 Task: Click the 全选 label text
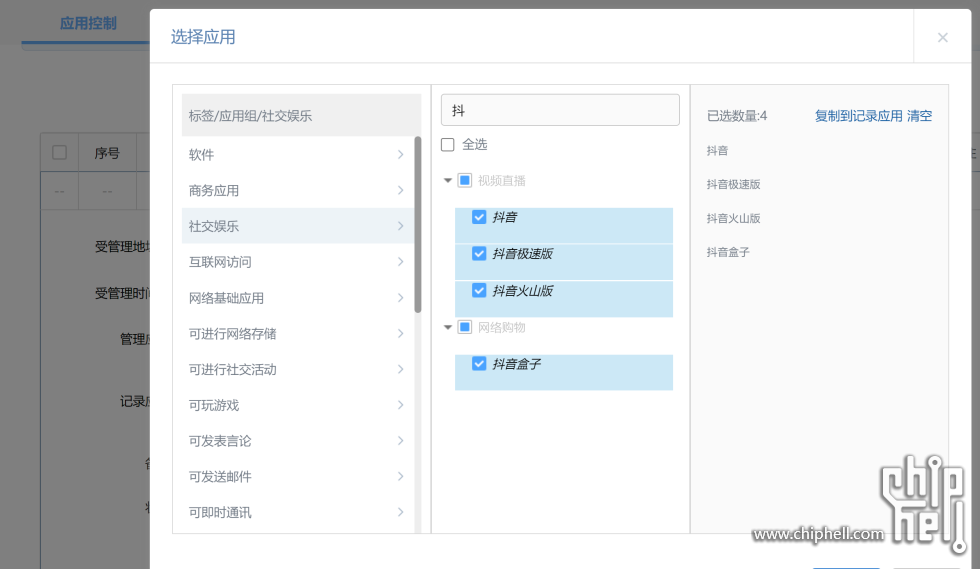pos(474,145)
